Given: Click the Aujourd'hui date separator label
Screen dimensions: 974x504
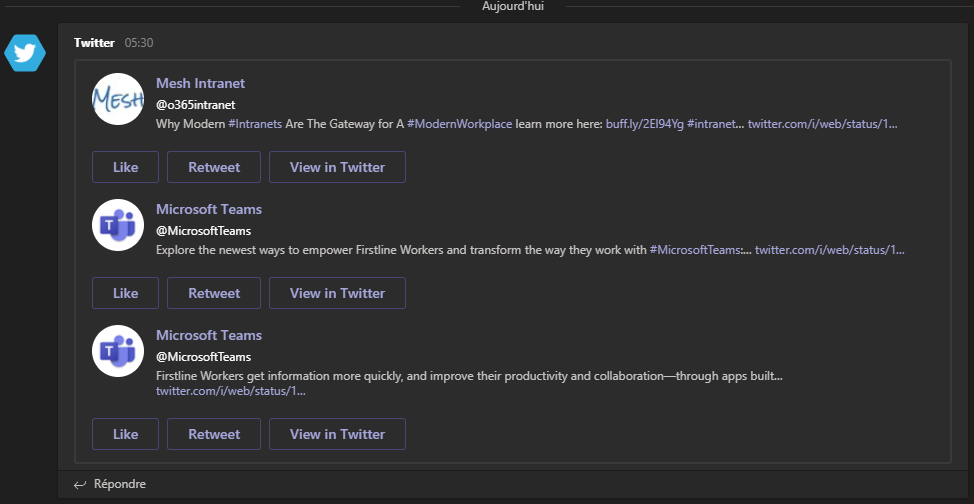Looking at the screenshot, I should click(513, 6).
